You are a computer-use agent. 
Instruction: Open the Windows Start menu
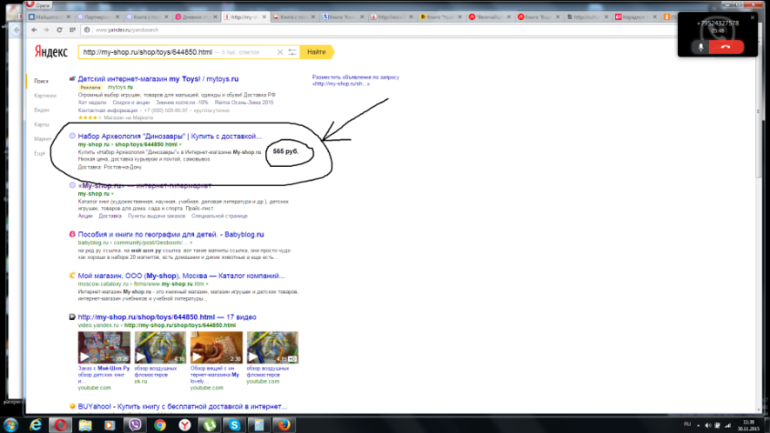point(11,424)
